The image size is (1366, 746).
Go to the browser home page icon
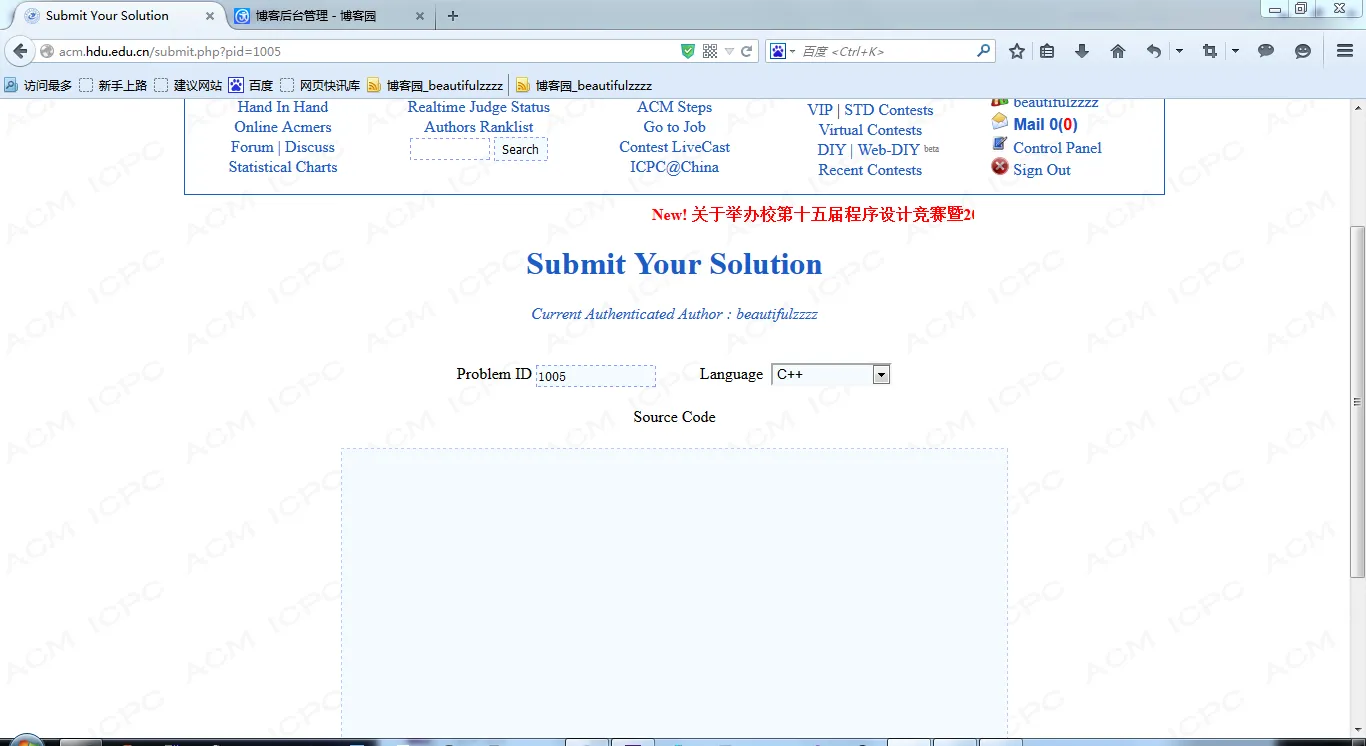(x=1118, y=51)
